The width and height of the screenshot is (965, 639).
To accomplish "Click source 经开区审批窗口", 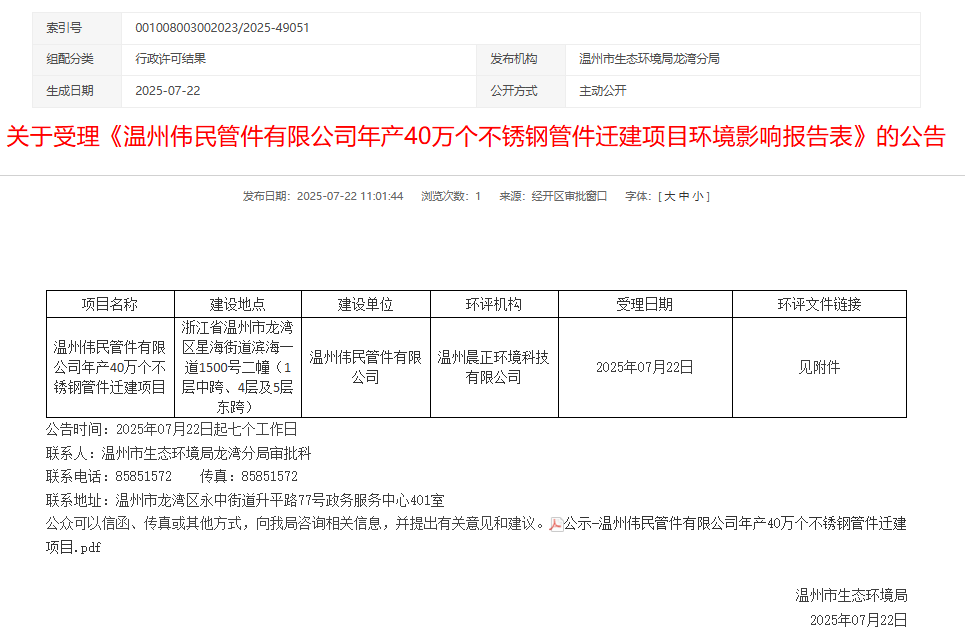I will [569, 196].
